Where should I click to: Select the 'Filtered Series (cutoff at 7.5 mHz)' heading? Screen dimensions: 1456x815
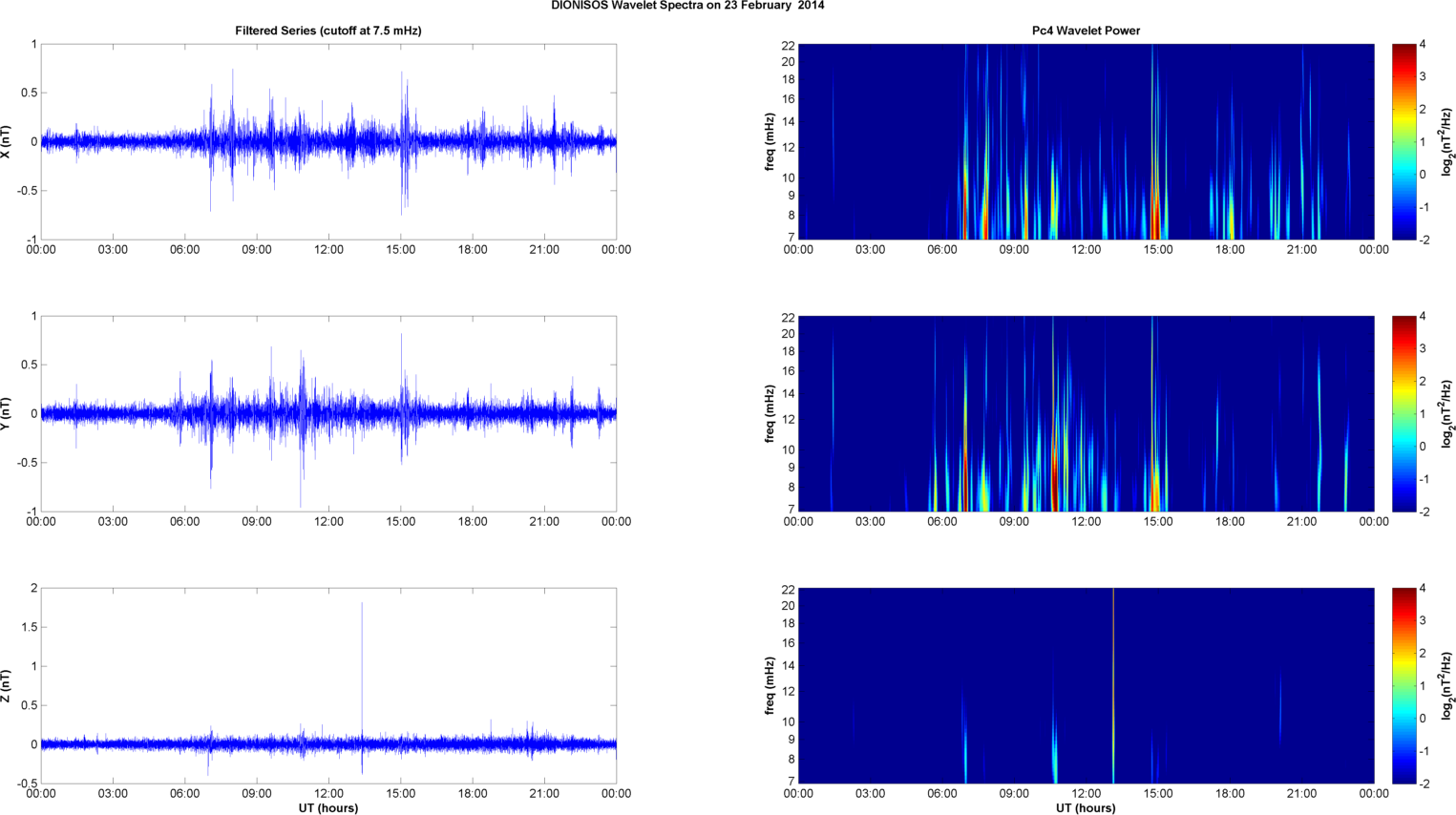coord(328,31)
